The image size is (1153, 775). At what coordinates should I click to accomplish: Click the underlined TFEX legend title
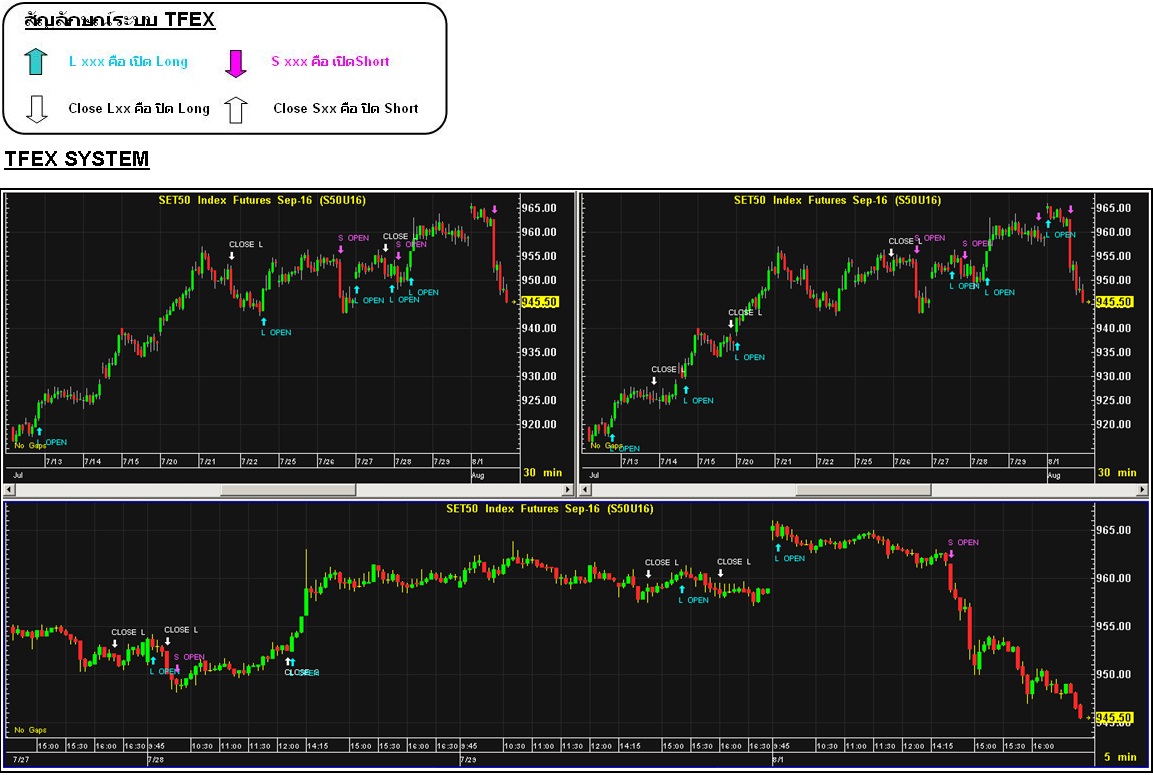coord(119,20)
